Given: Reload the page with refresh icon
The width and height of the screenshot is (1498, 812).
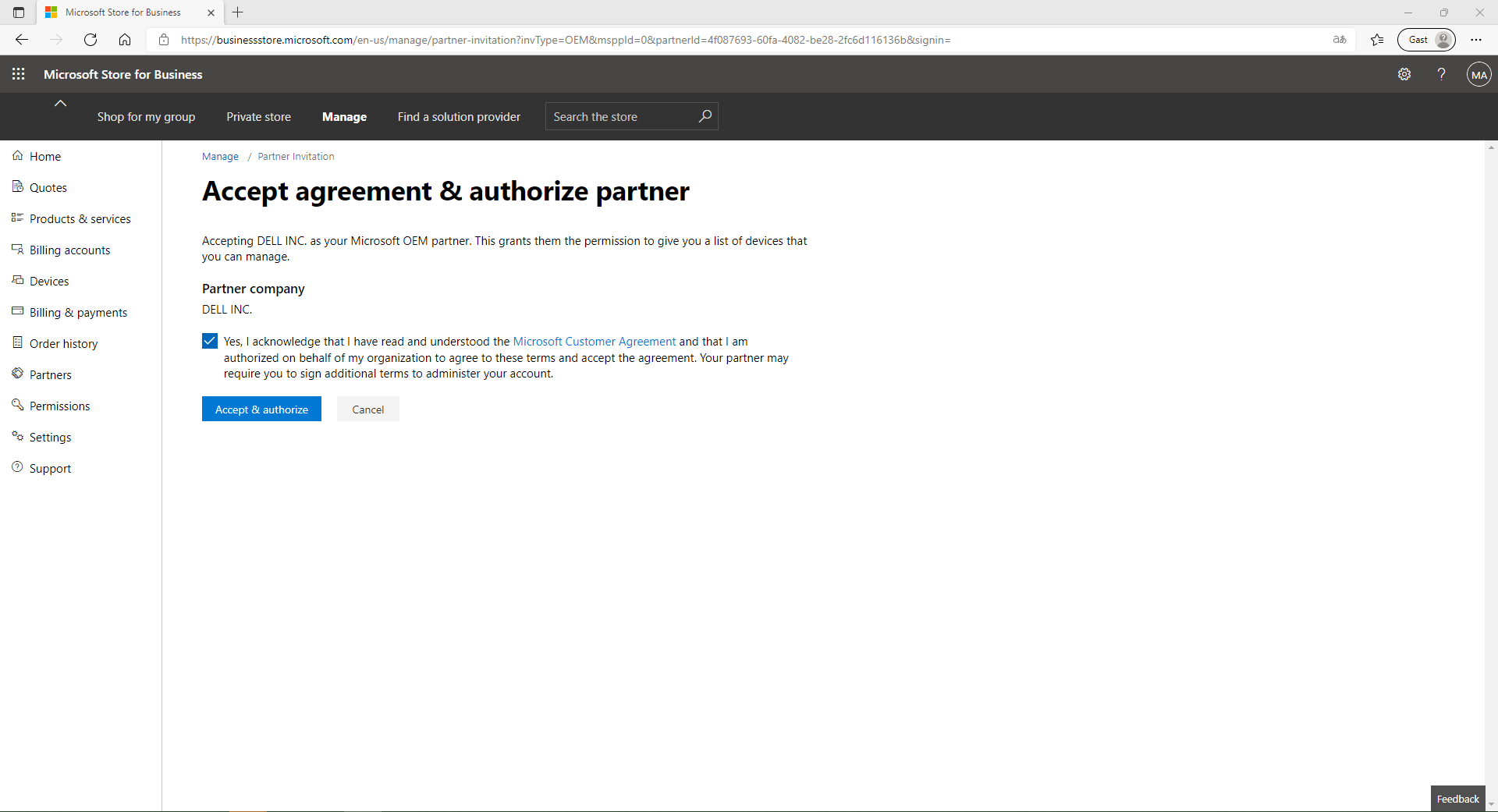Looking at the screenshot, I should [x=91, y=40].
